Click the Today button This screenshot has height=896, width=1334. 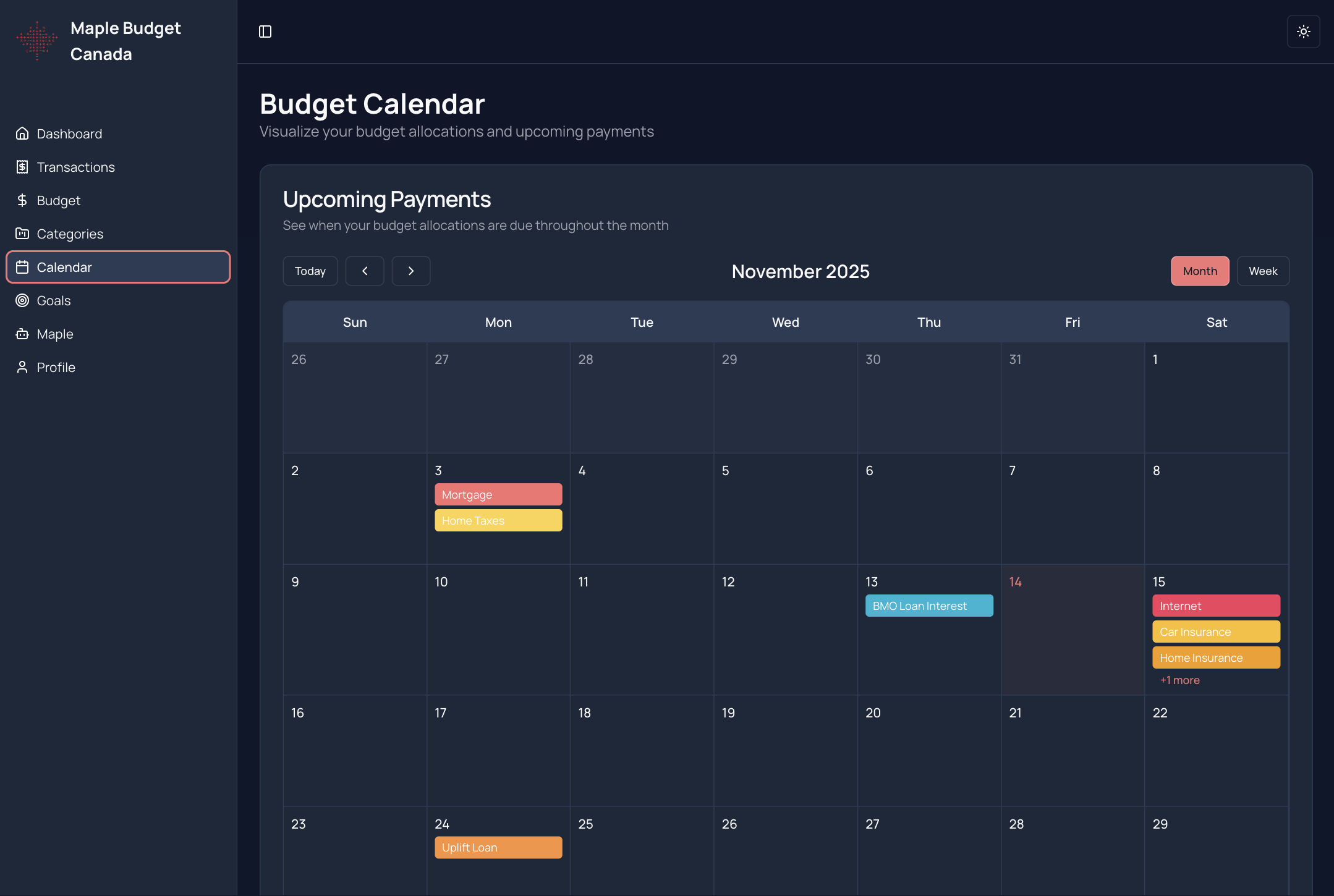pyautogui.click(x=310, y=271)
